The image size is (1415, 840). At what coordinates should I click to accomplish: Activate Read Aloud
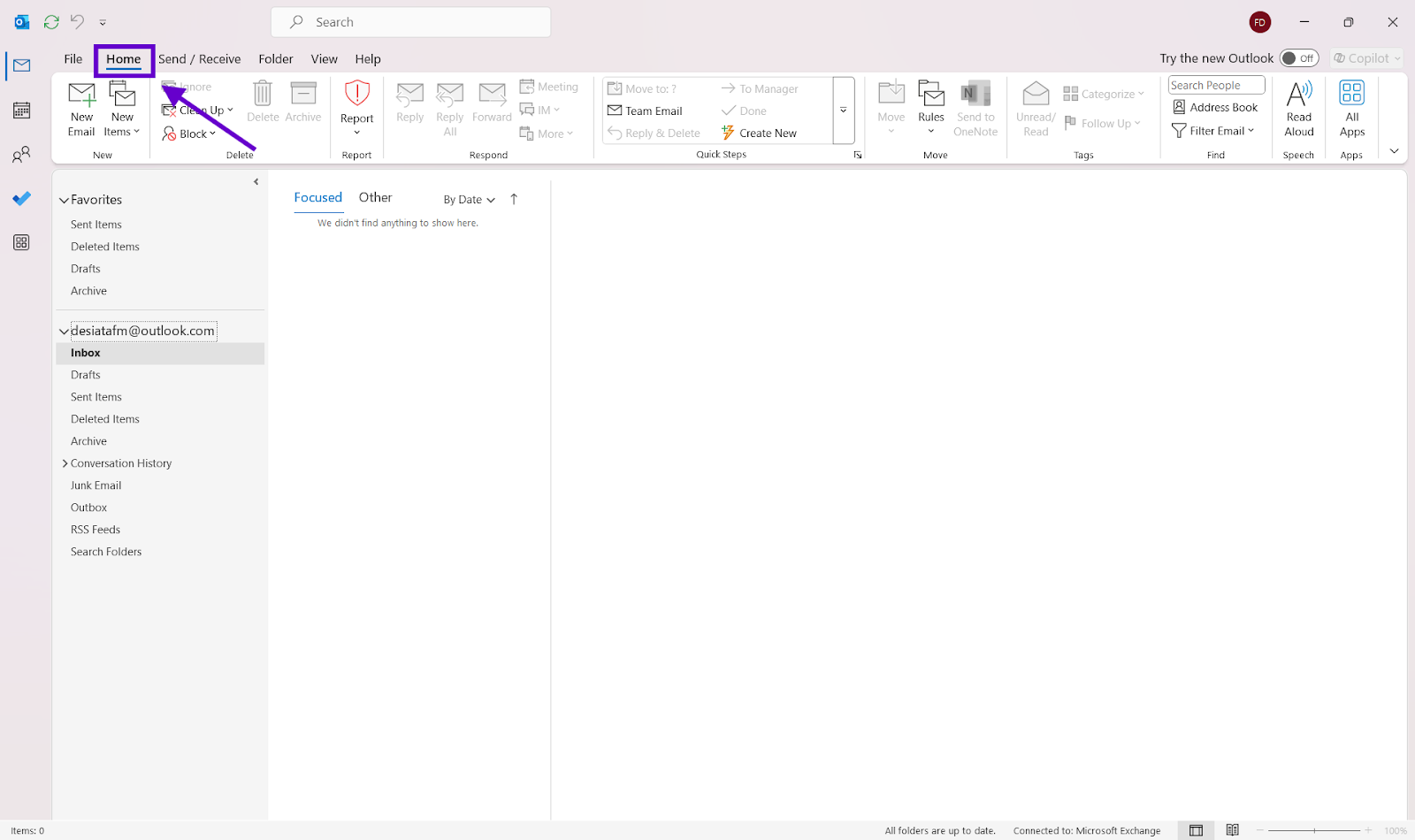1297,108
